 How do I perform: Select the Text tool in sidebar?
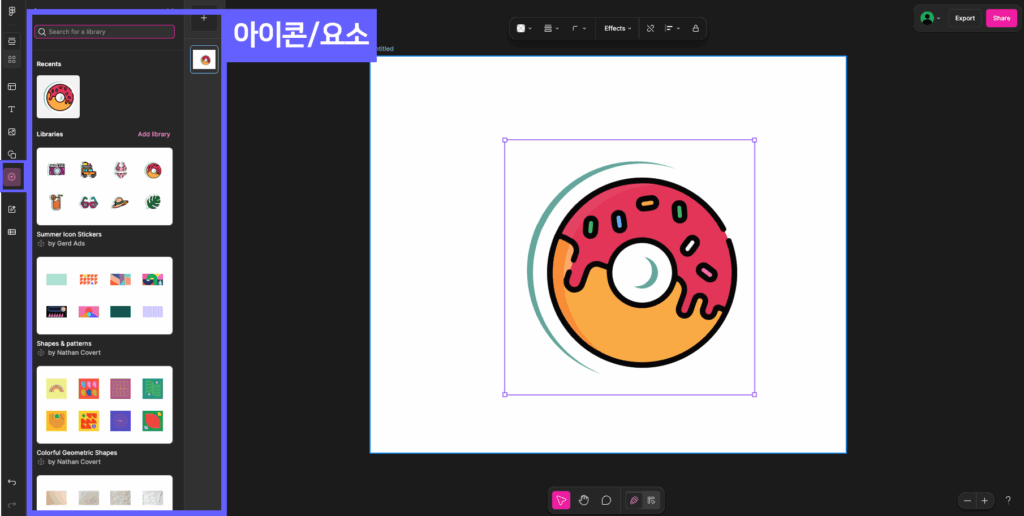pyautogui.click(x=12, y=109)
